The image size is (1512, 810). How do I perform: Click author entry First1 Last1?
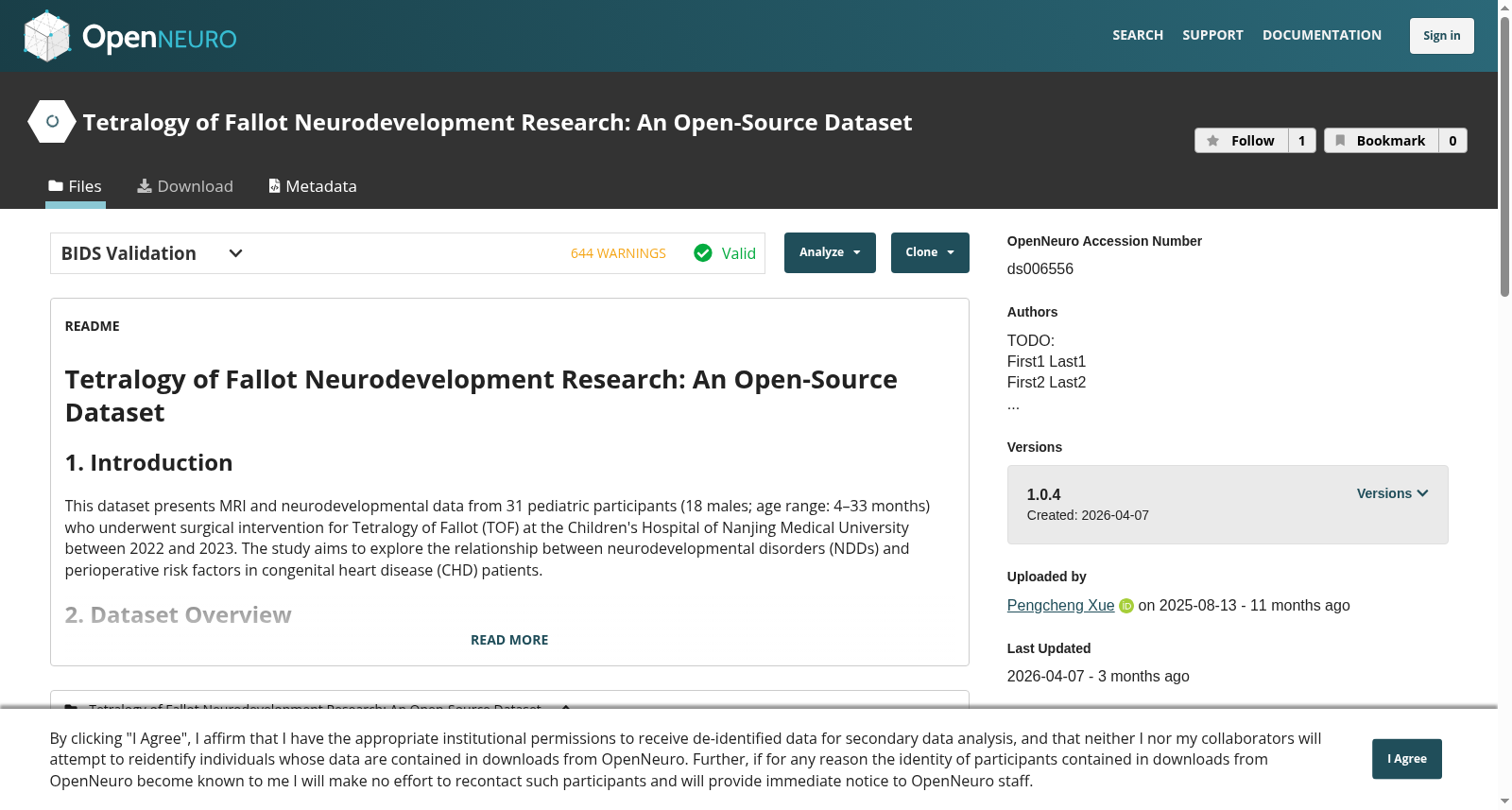pos(1046,361)
